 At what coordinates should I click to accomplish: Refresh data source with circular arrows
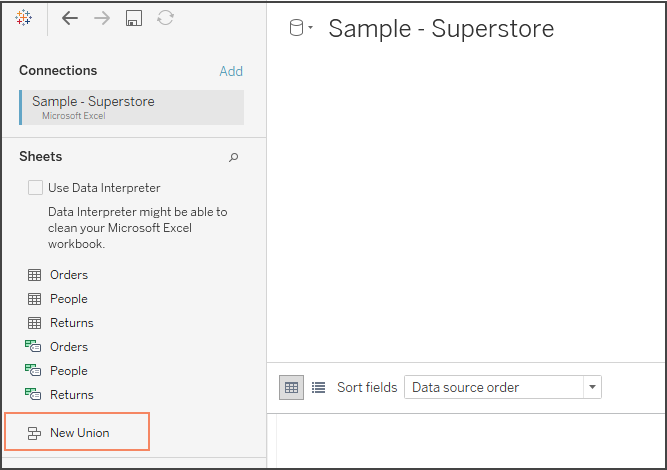point(165,18)
